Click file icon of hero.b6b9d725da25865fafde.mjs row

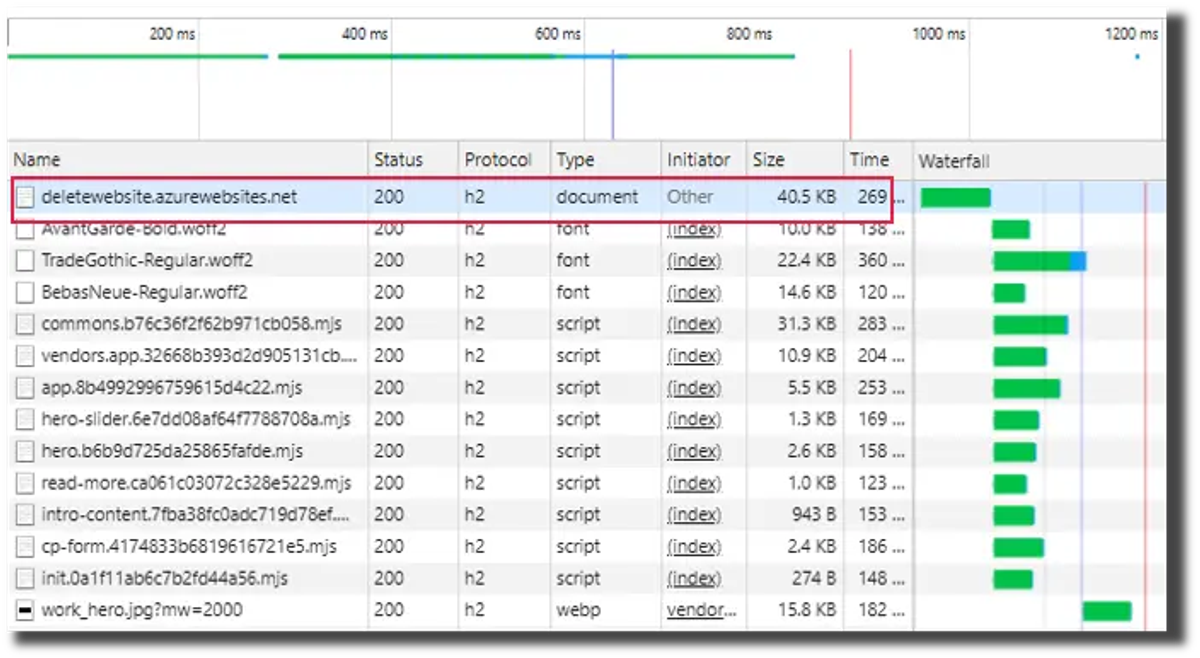point(25,451)
